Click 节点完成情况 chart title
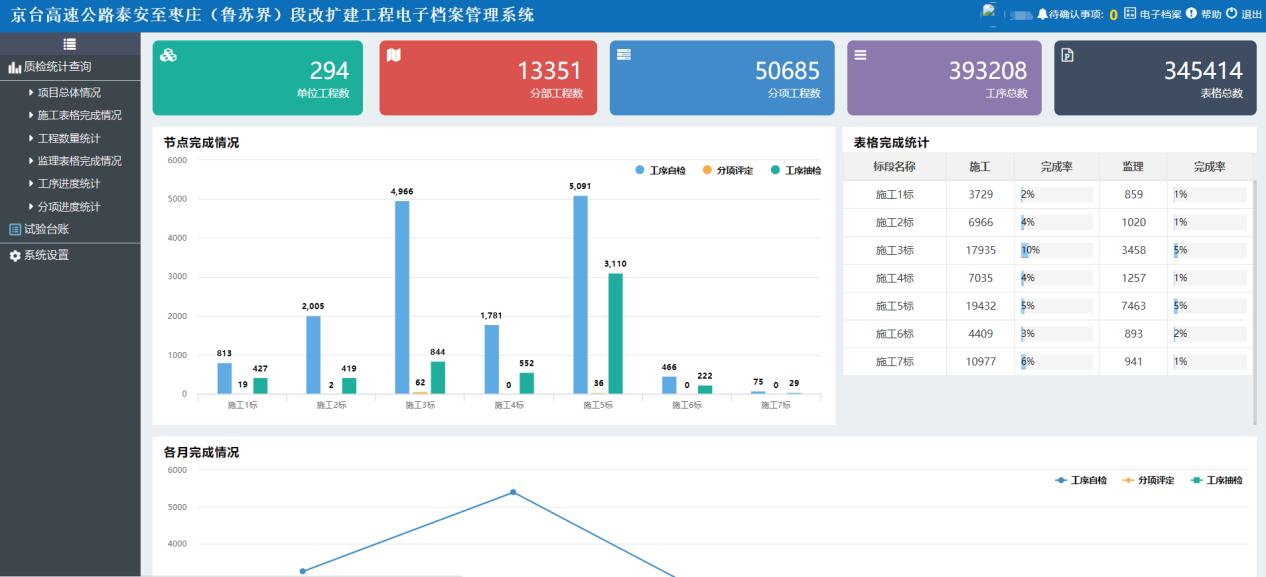Viewport: 1266px width, 577px height. click(201, 143)
